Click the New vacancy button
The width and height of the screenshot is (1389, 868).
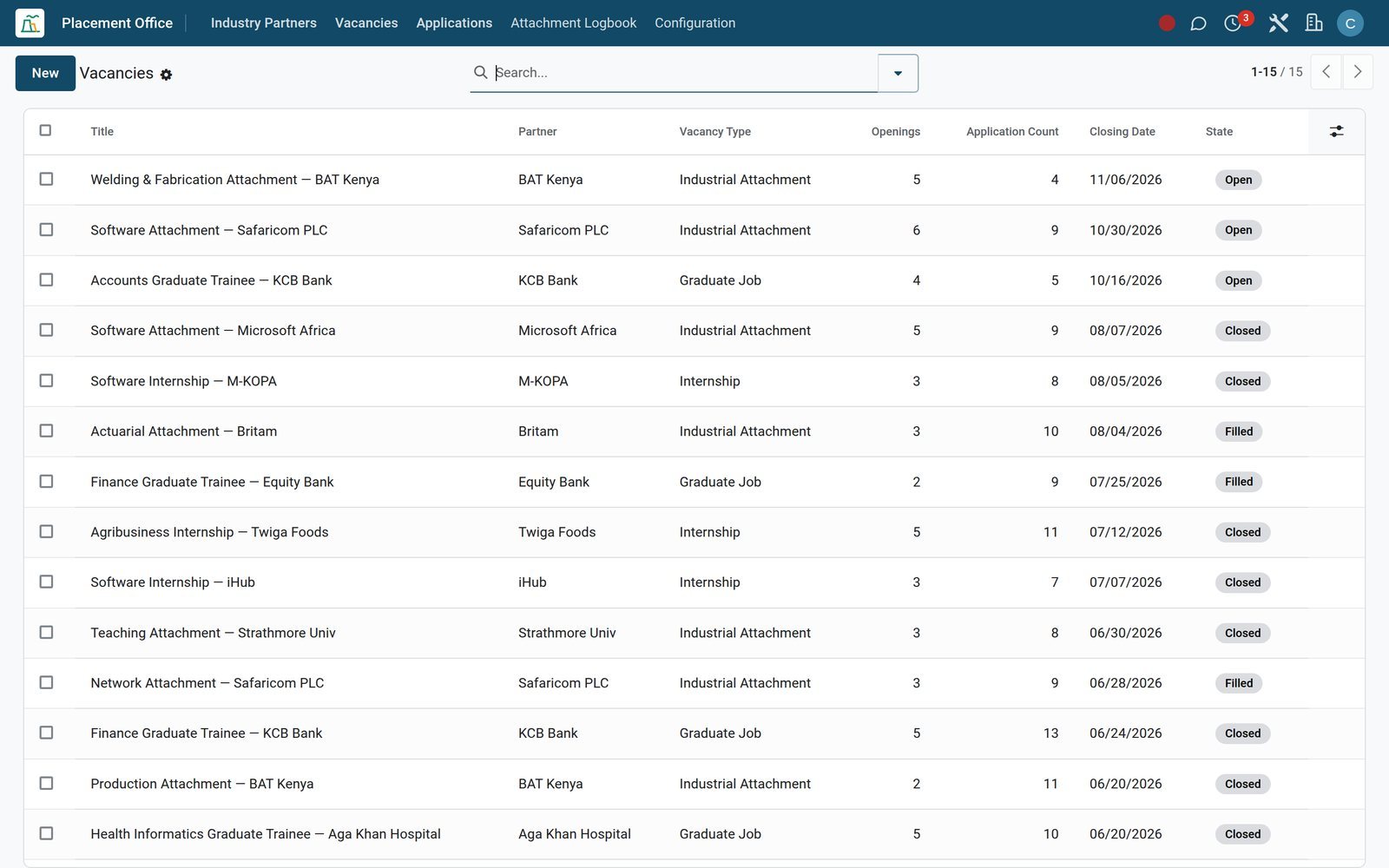click(45, 73)
